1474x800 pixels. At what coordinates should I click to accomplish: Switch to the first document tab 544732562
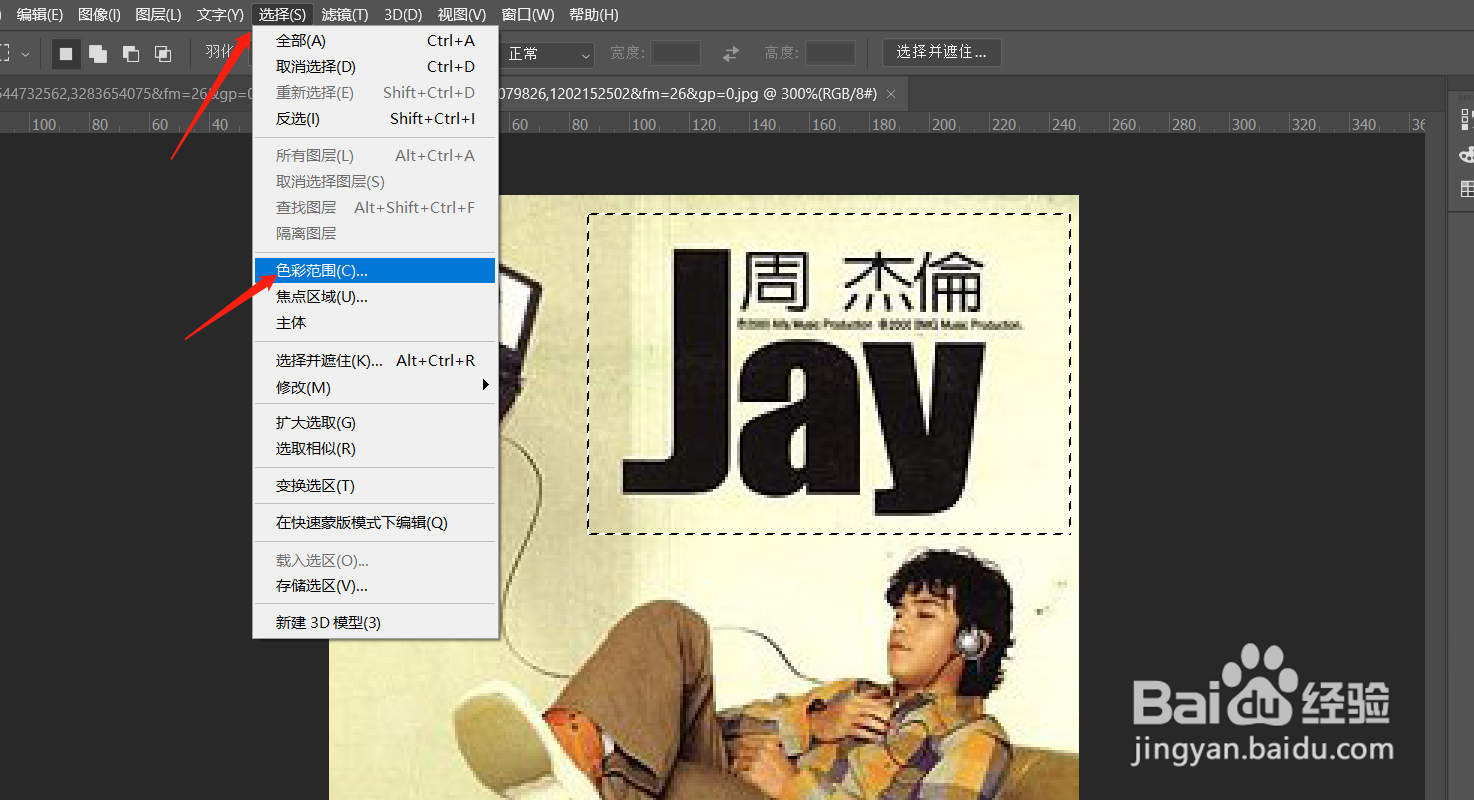(125, 94)
